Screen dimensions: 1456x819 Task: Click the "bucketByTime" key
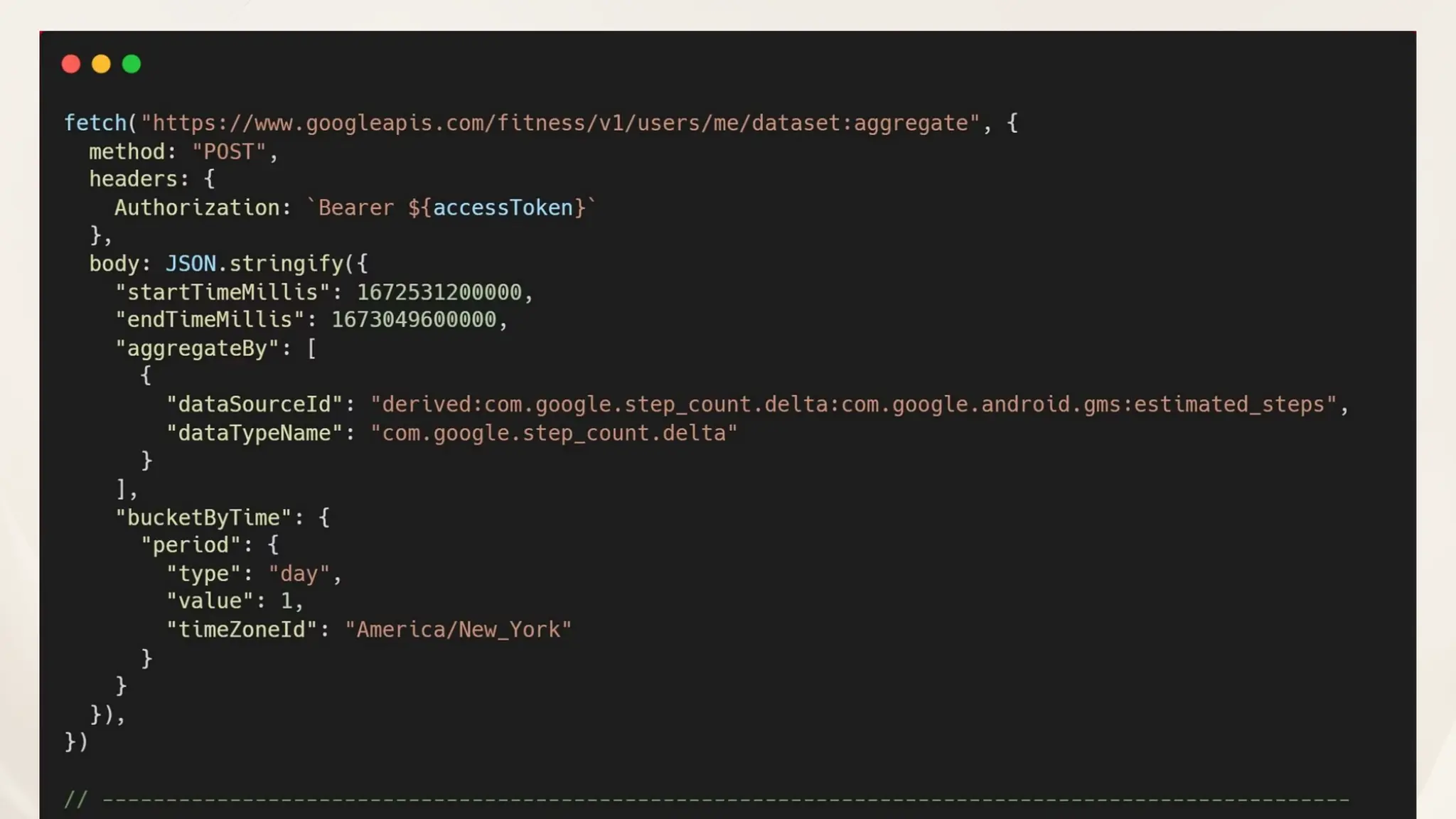203,518
